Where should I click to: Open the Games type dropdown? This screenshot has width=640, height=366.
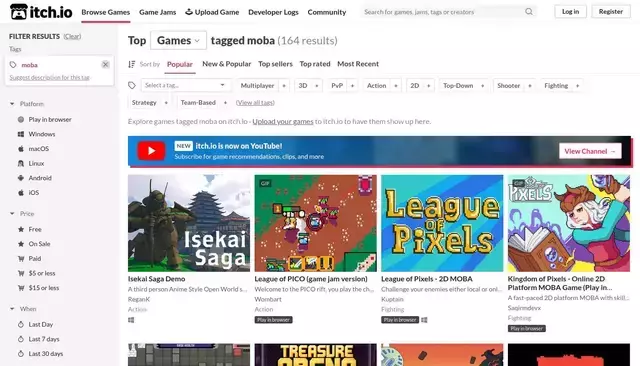coord(178,40)
